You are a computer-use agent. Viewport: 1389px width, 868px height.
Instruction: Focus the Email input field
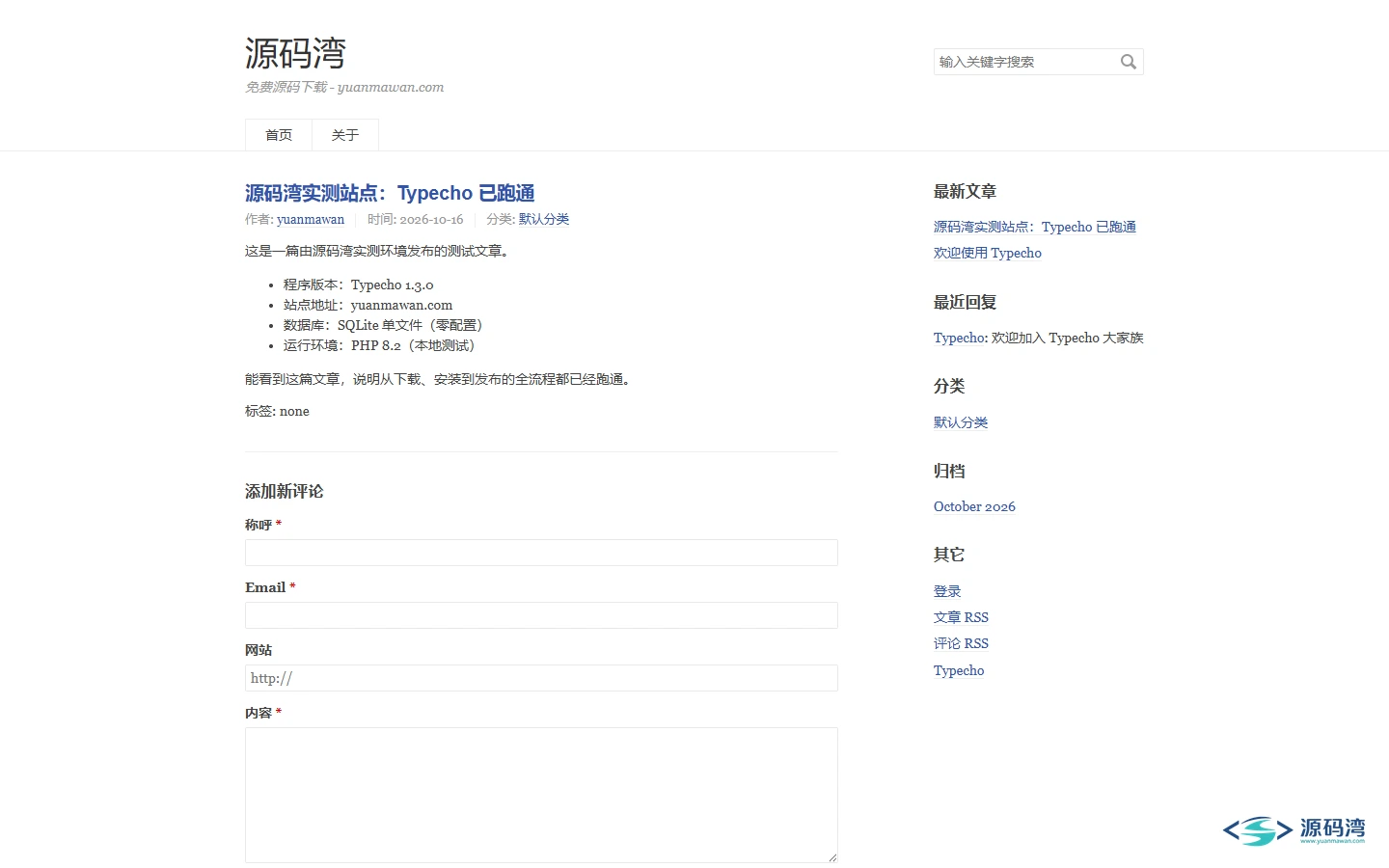coord(541,615)
